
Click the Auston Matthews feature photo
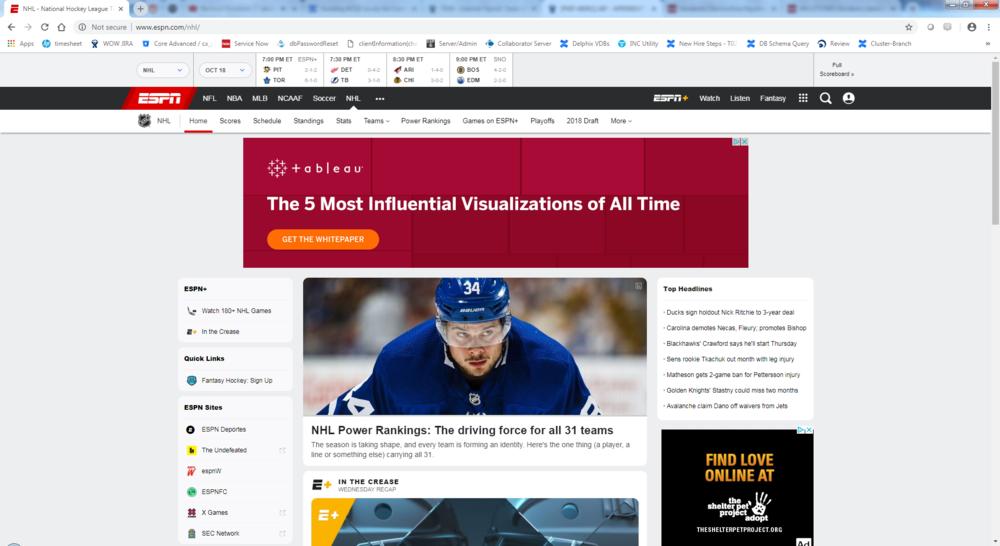pyautogui.click(x=474, y=346)
